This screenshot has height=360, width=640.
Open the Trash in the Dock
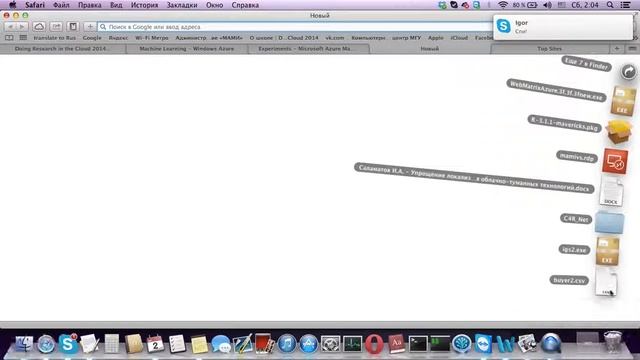(613, 342)
